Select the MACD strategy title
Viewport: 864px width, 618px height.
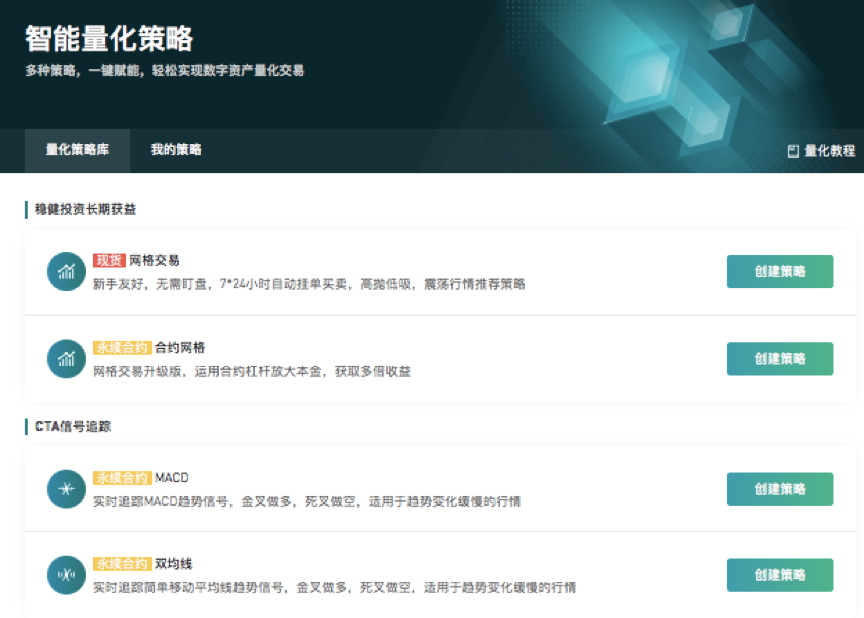tap(171, 478)
